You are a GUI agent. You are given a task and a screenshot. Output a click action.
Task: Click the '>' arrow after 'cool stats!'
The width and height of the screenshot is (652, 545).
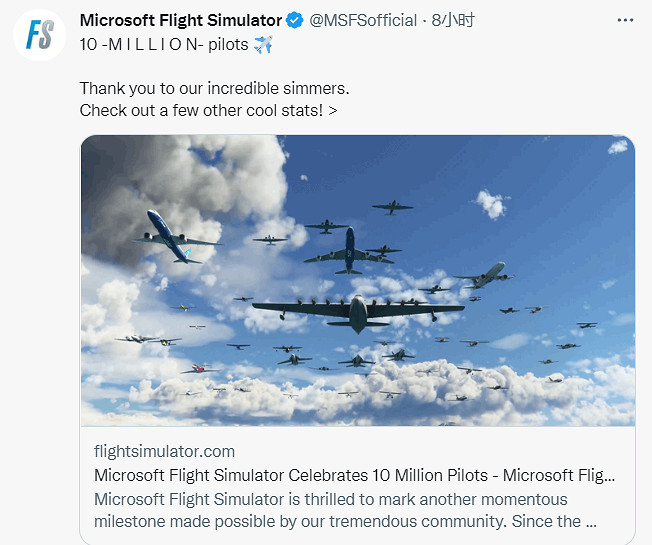332,110
